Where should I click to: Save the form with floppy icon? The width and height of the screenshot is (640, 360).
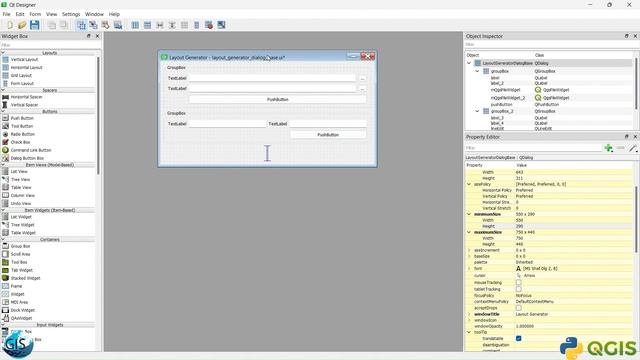35,25
